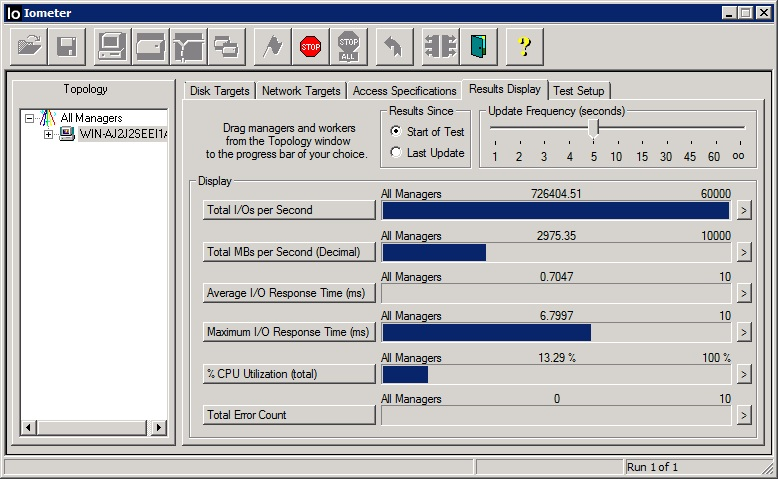The image size is (778, 479).
Task: Click the 100 % scale maximum
Action: tap(716, 357)
